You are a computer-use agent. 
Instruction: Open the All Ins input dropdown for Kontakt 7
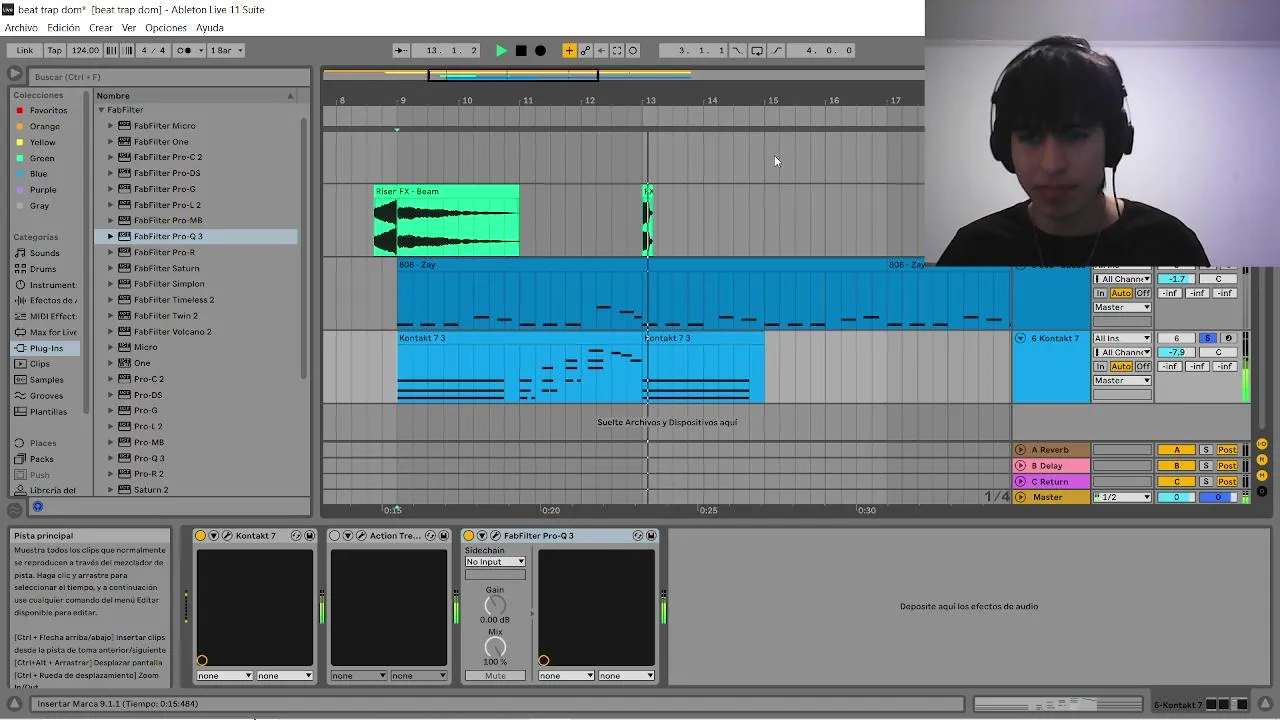pos(1122,338)
